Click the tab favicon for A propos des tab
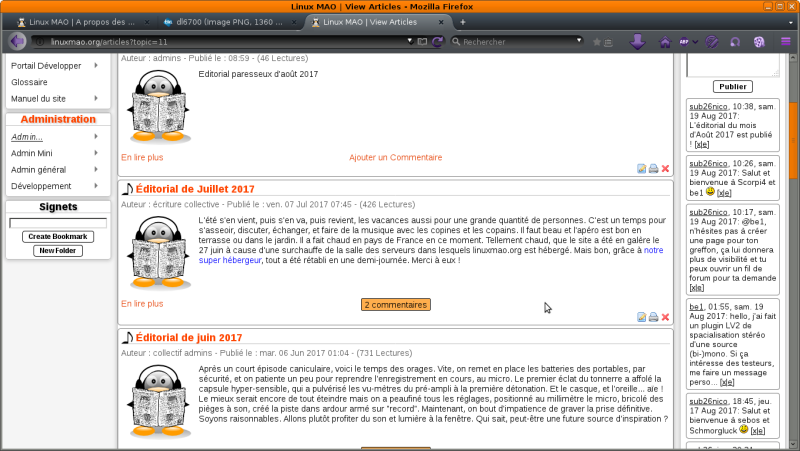Viewport: 800px width, 451px height. [x=21, y=22]
